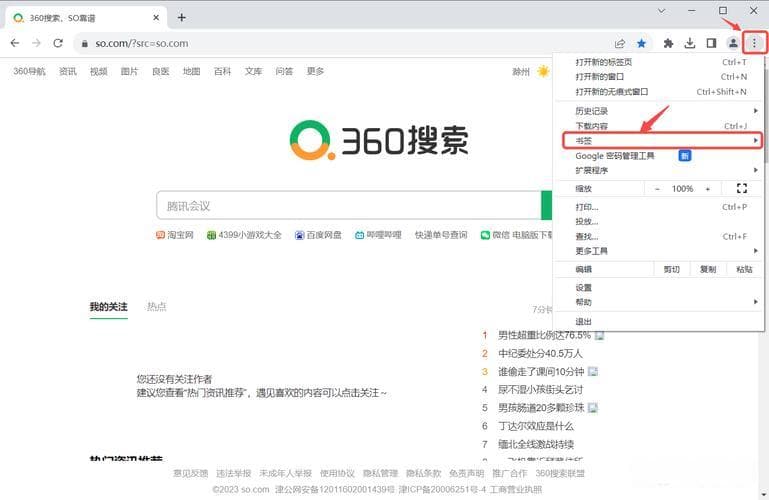Expand the 更多工具 submenu
Image resolution: width=769 pixels, height=500 pixels.
coord(659,251)
